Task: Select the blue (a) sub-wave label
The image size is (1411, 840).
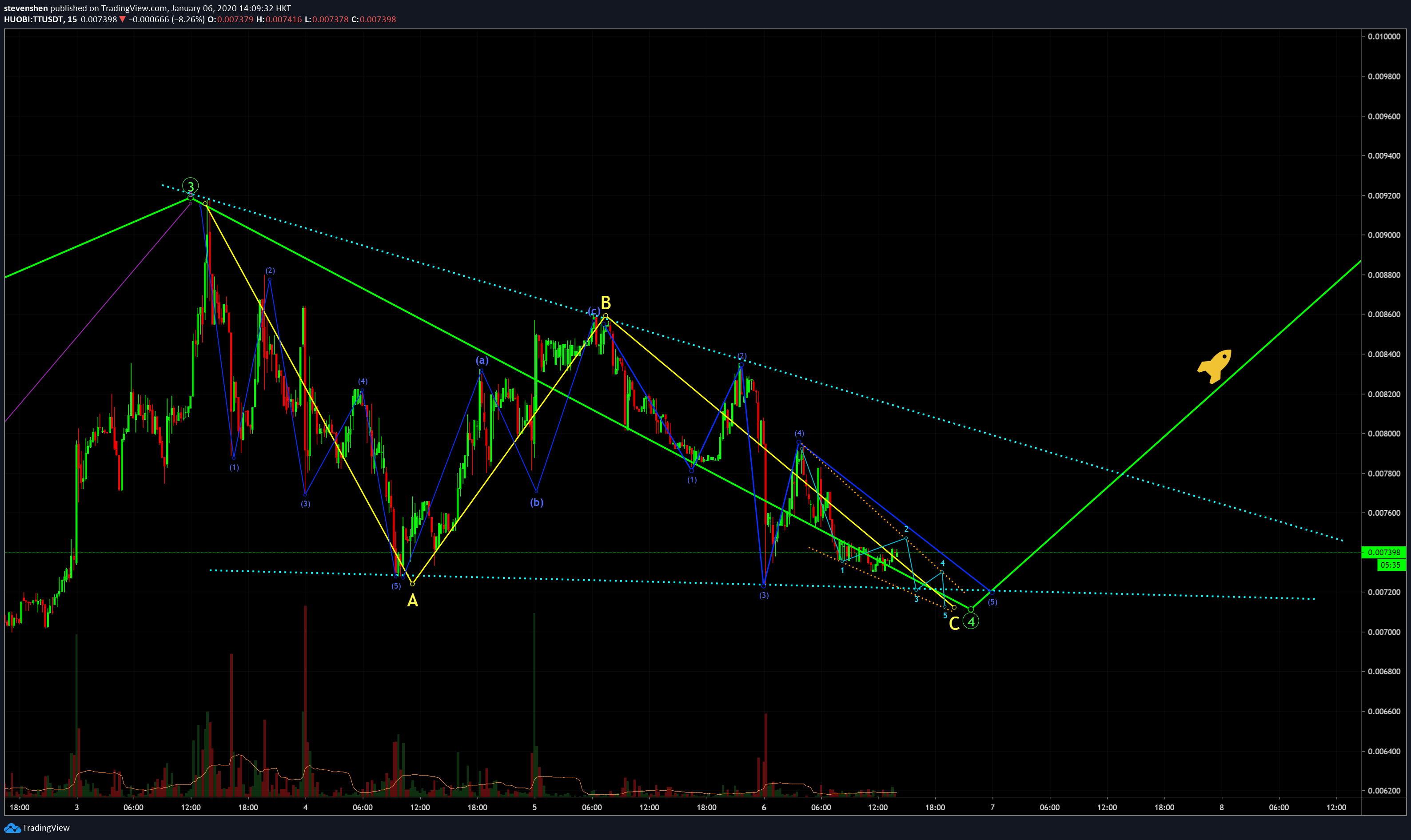Action: [482, 361]
